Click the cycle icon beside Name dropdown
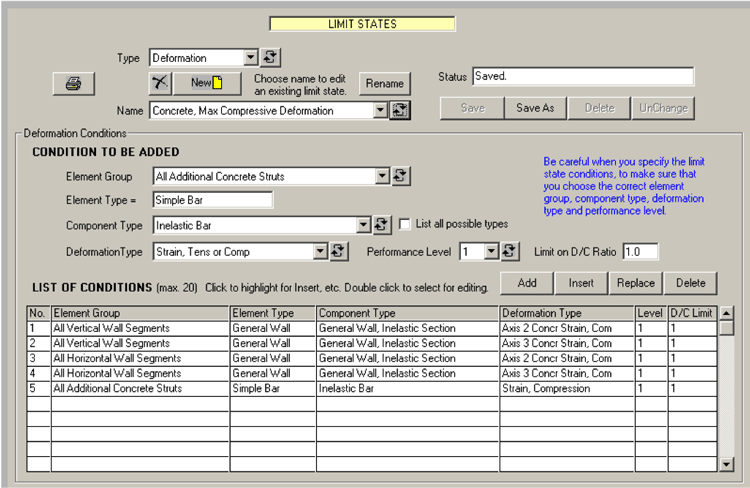 click(400, 111)
